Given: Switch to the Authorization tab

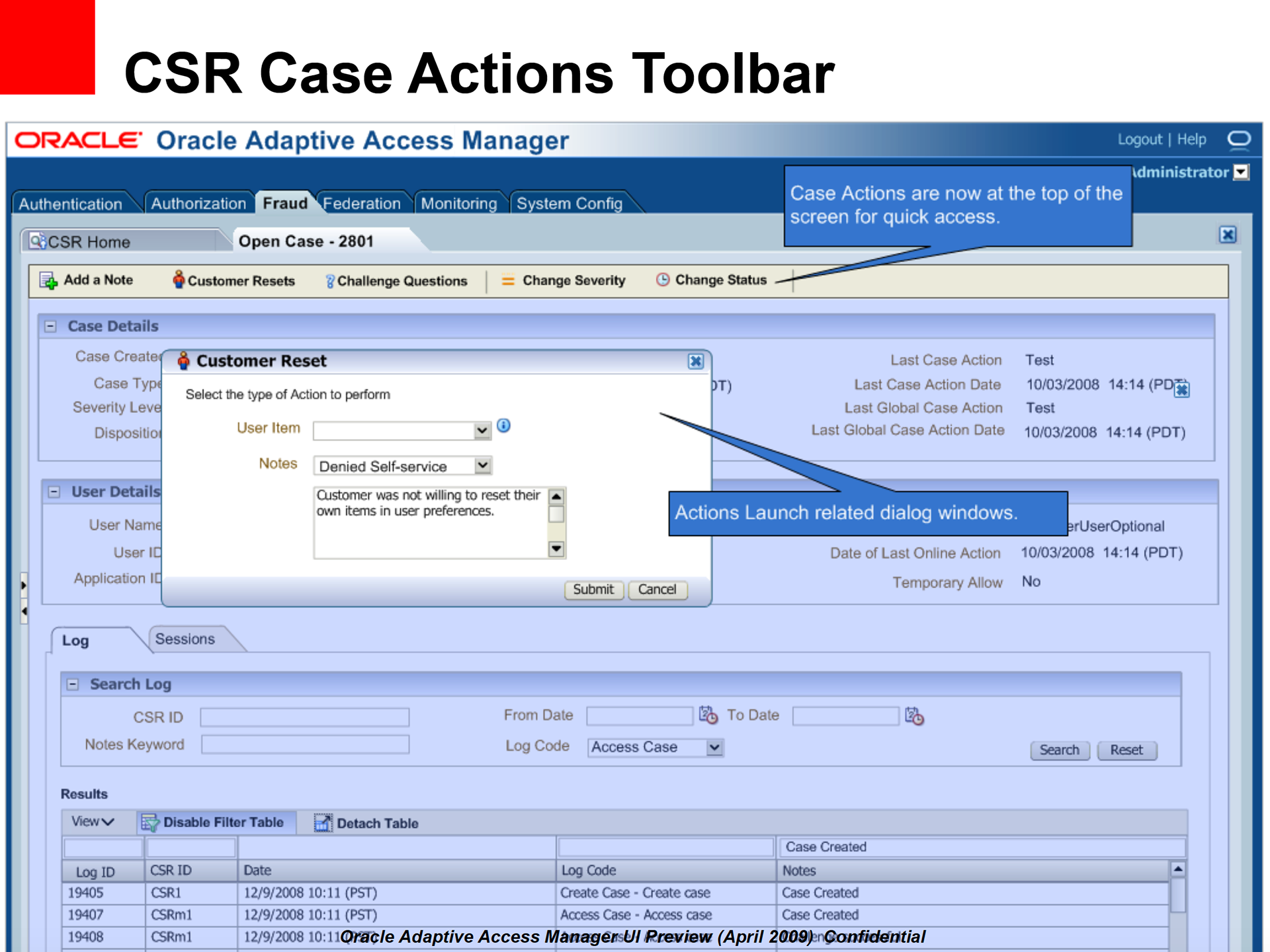Looking at the screenshot, I should tap(198, 203).
